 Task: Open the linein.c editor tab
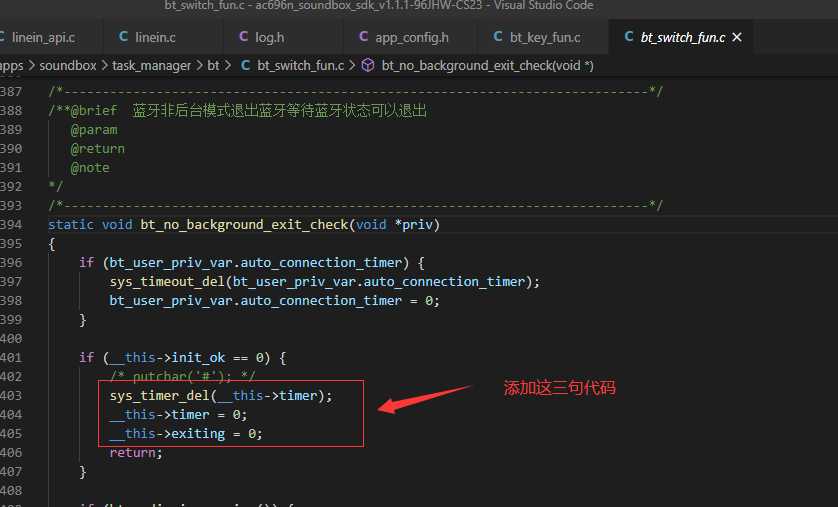pos(156,37)
